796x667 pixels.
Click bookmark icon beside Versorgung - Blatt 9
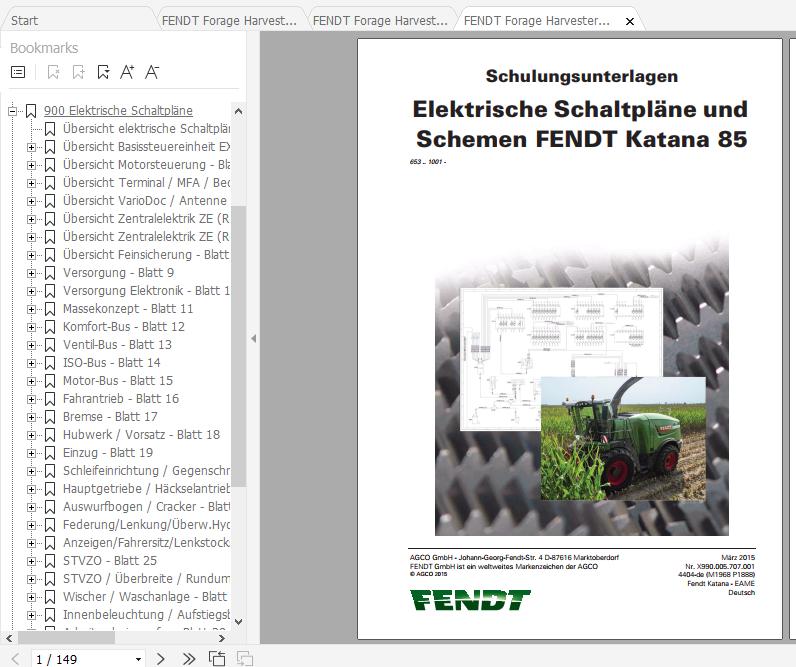coord(50,273)
